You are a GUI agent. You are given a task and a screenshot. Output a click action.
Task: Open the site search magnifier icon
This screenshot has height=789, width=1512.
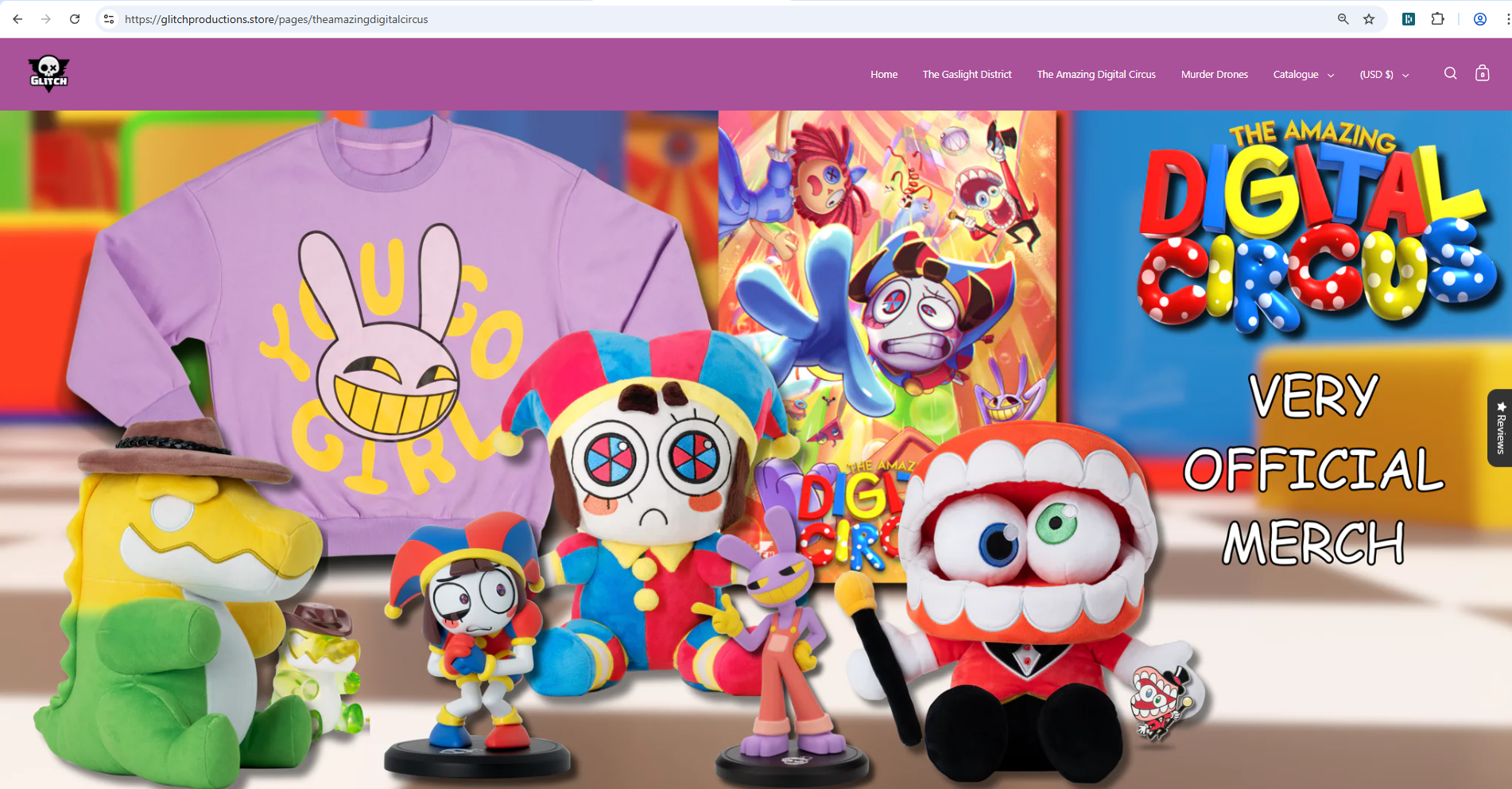click(1450, 74)
